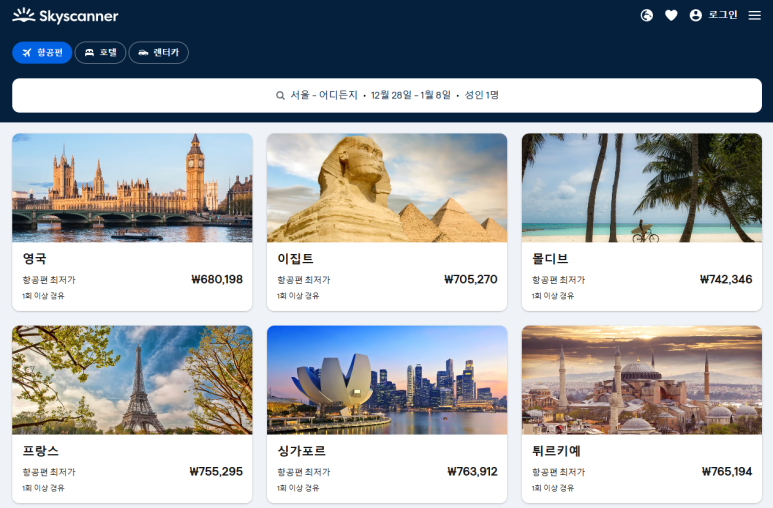This screenshot has width=773, height=508.
Task: Open the 프랑스 Eiffel Tower photo
Action: click(132, 380)
